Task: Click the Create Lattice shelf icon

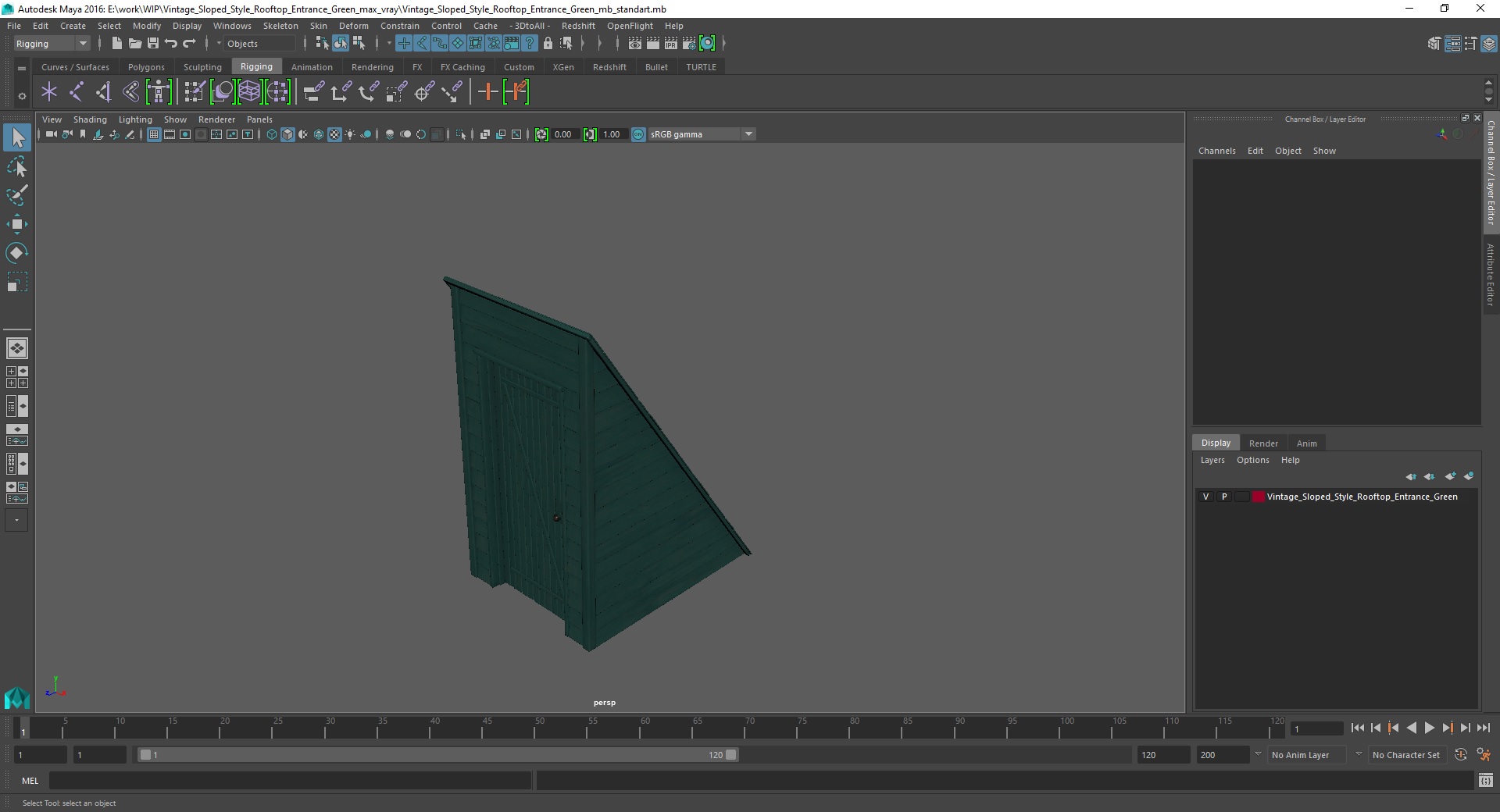Action: pos(249,92)
